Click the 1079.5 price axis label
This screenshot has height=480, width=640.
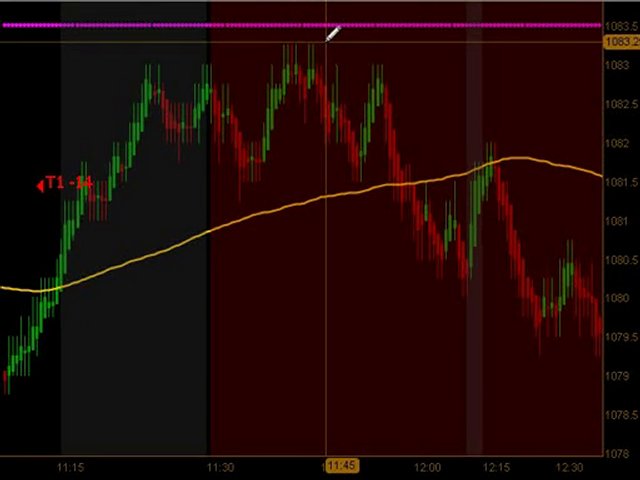pos(621,337)
